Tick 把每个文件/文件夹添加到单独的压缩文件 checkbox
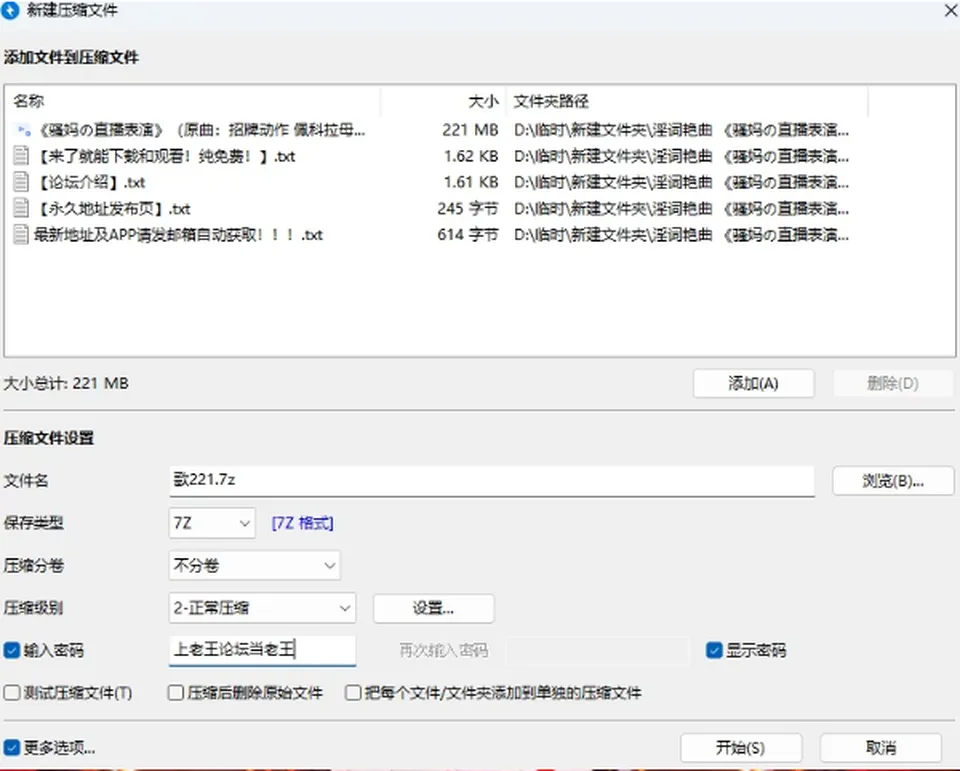Screen dimensions: 960x771 [x=353, y=693]
